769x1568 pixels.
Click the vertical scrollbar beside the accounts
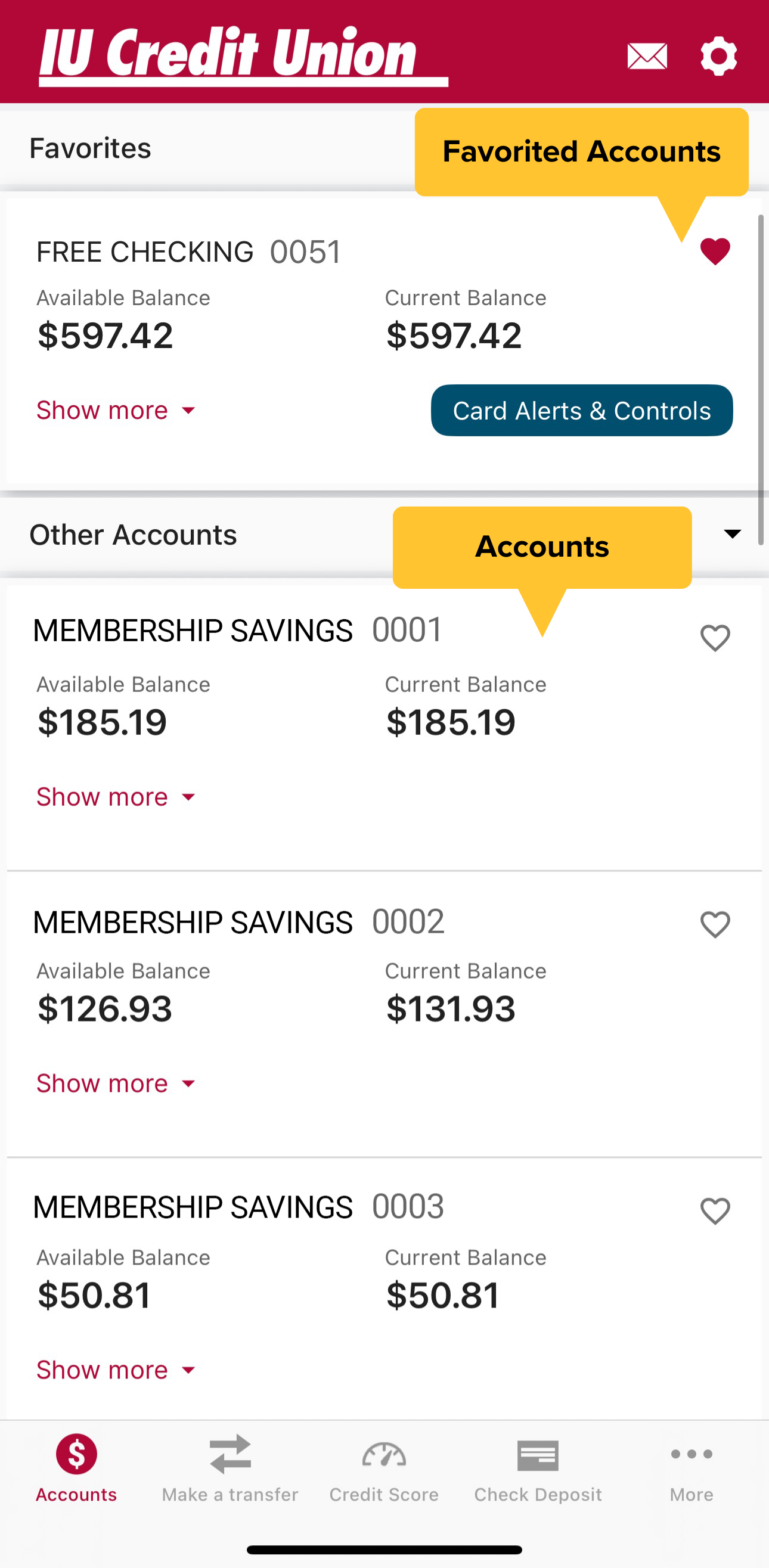pos(761,378)
